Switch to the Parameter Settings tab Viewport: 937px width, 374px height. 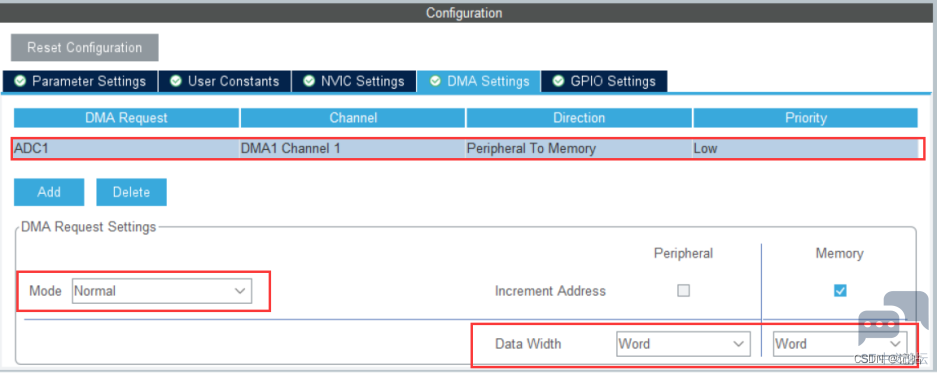[x=80, y=81]
